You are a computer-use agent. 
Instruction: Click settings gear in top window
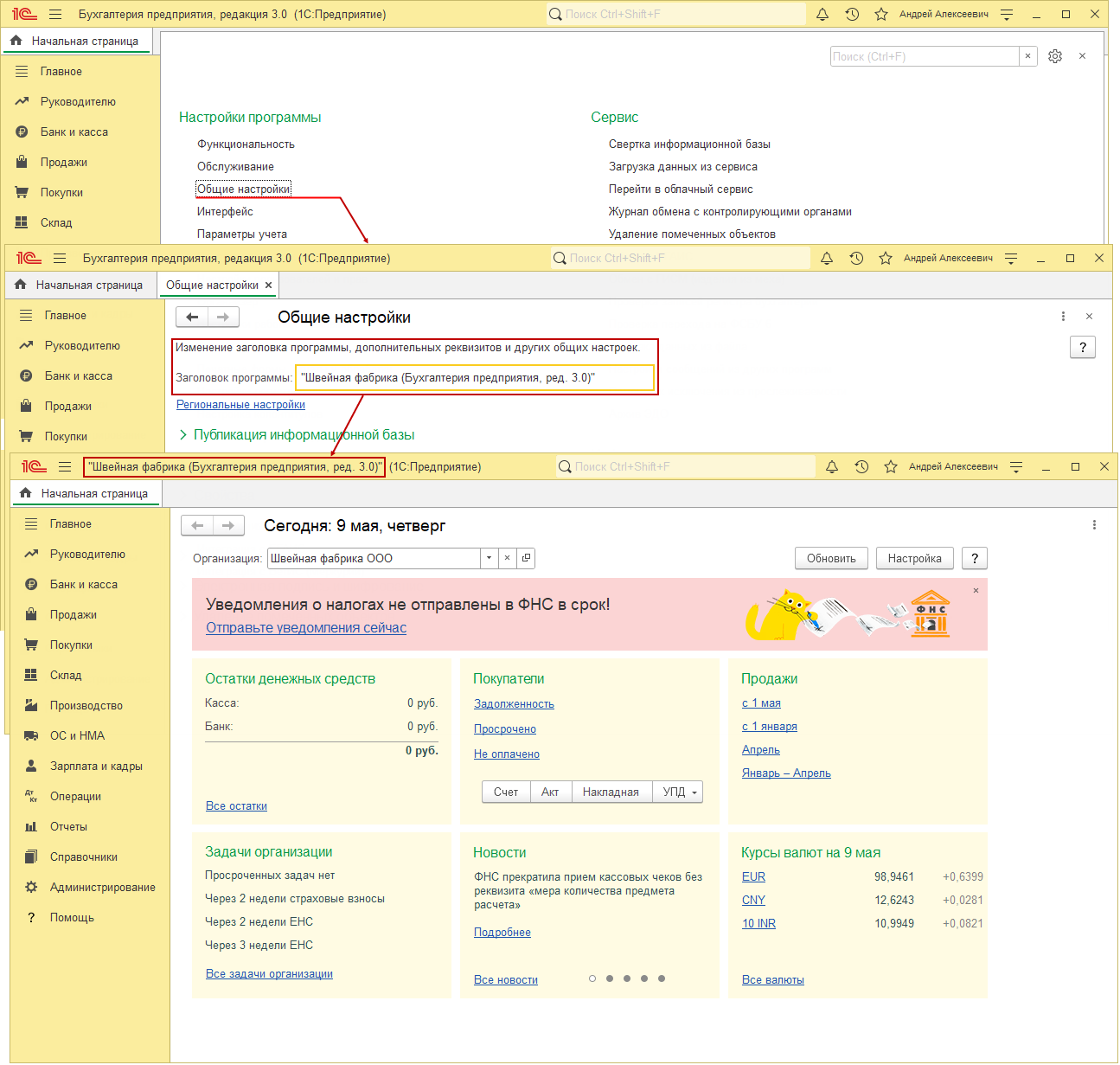pos(1055,56)
